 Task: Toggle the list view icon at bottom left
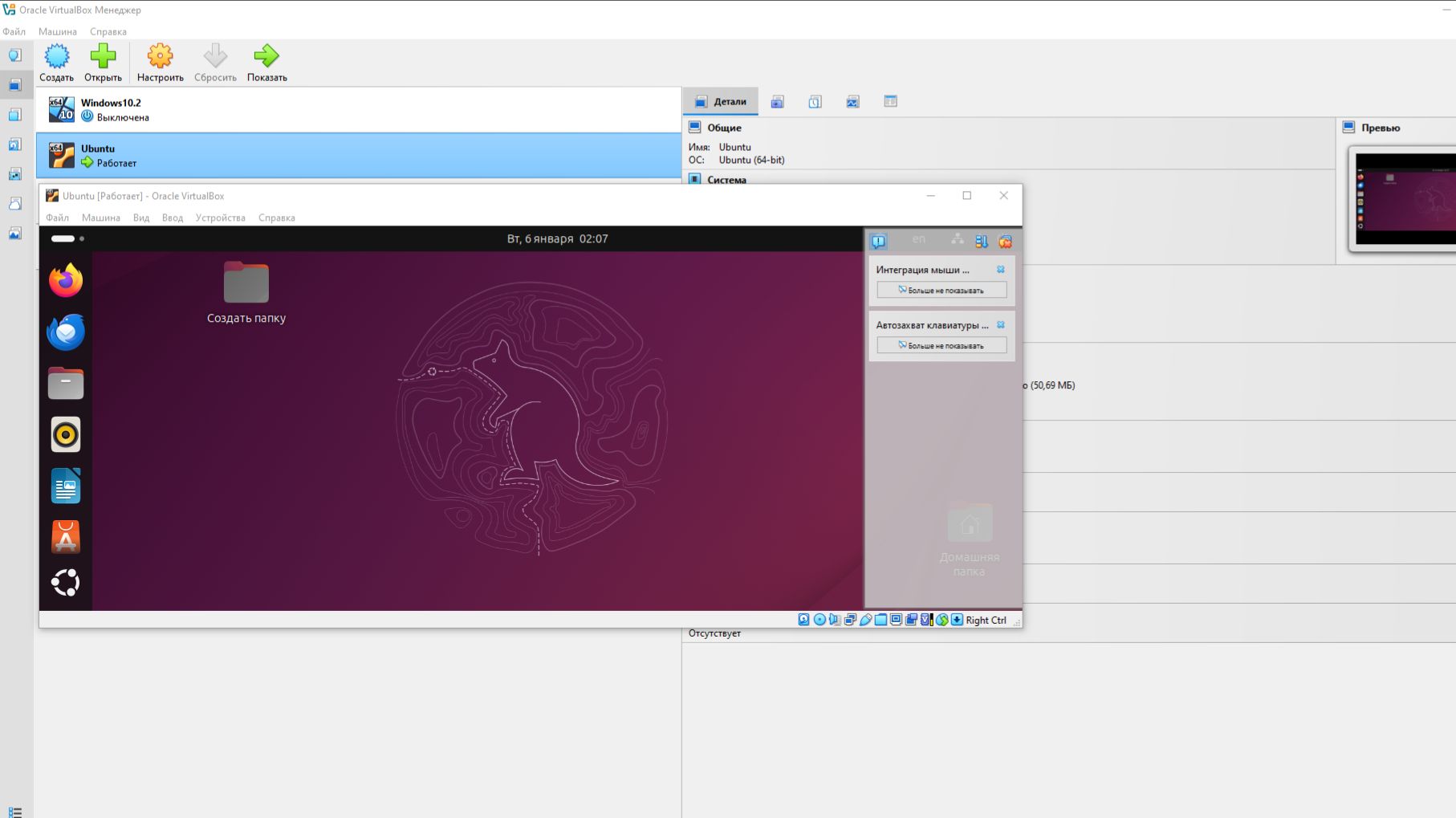pos(15,812)
